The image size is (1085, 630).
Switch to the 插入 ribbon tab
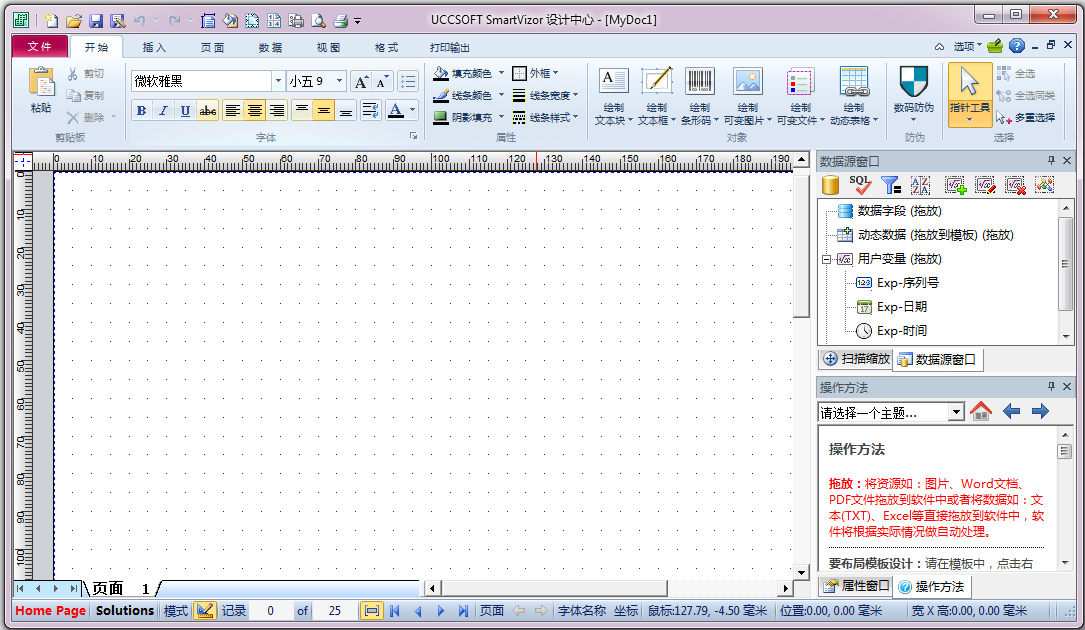[x=154, y=47]
